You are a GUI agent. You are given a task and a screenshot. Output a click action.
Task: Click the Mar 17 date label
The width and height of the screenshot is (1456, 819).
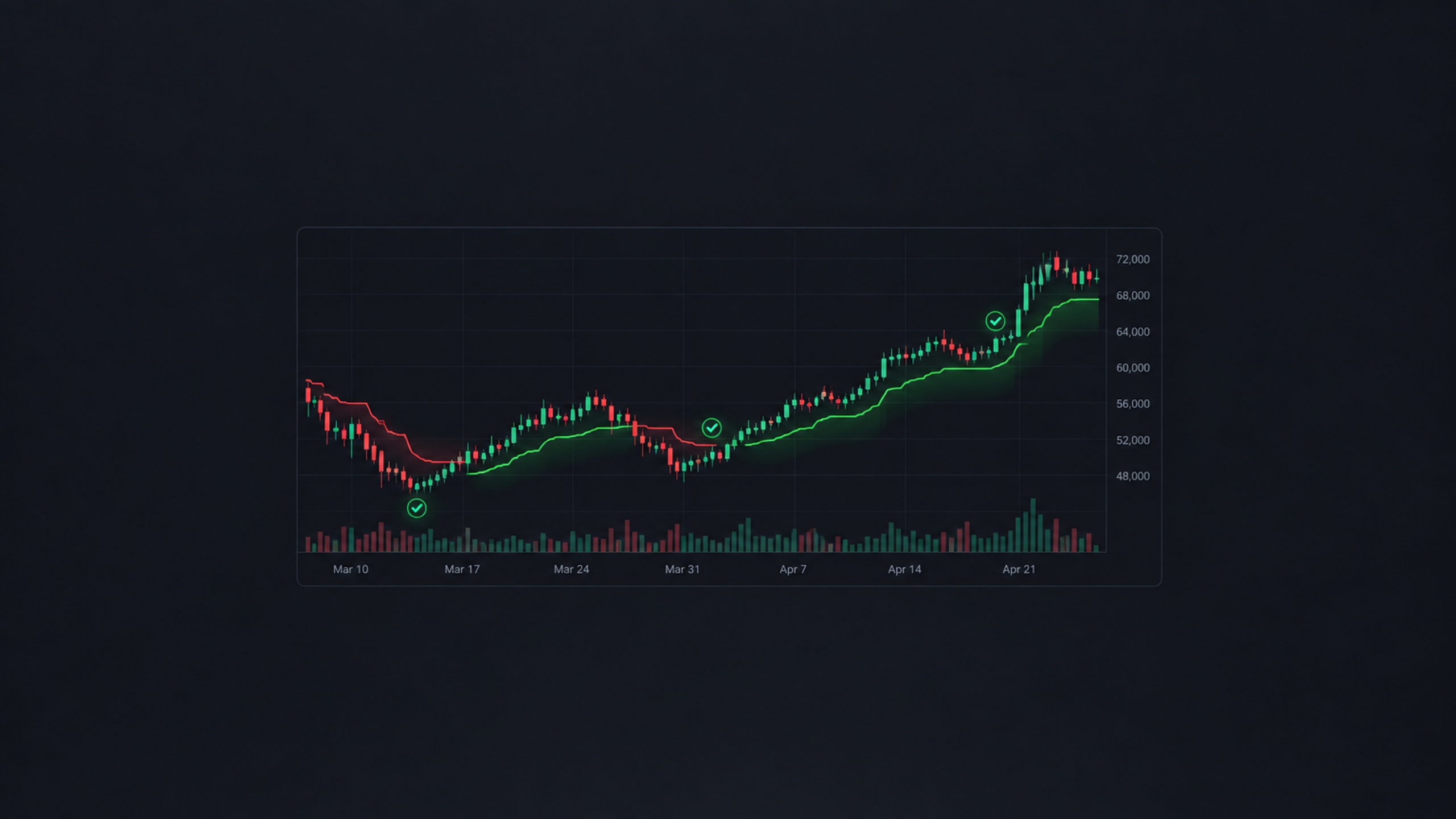[462, 569]
